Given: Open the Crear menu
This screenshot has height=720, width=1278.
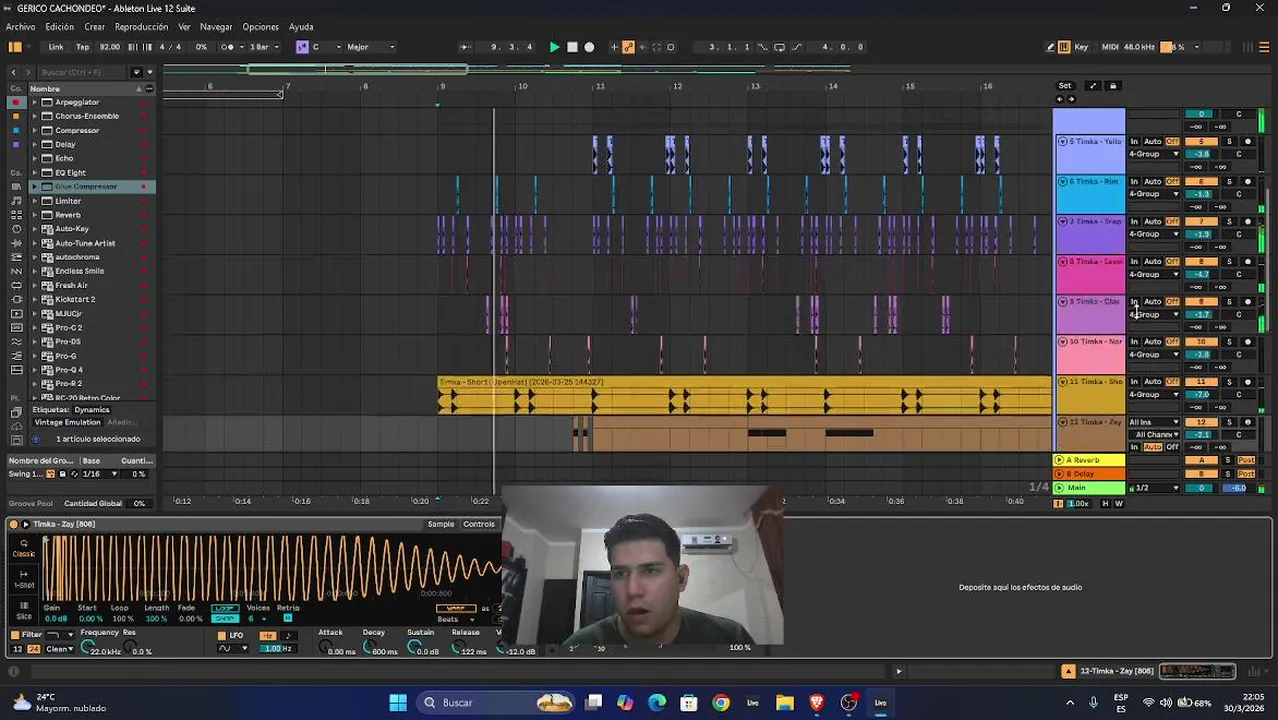Looking at the screenshot, I should click(94, 27).
